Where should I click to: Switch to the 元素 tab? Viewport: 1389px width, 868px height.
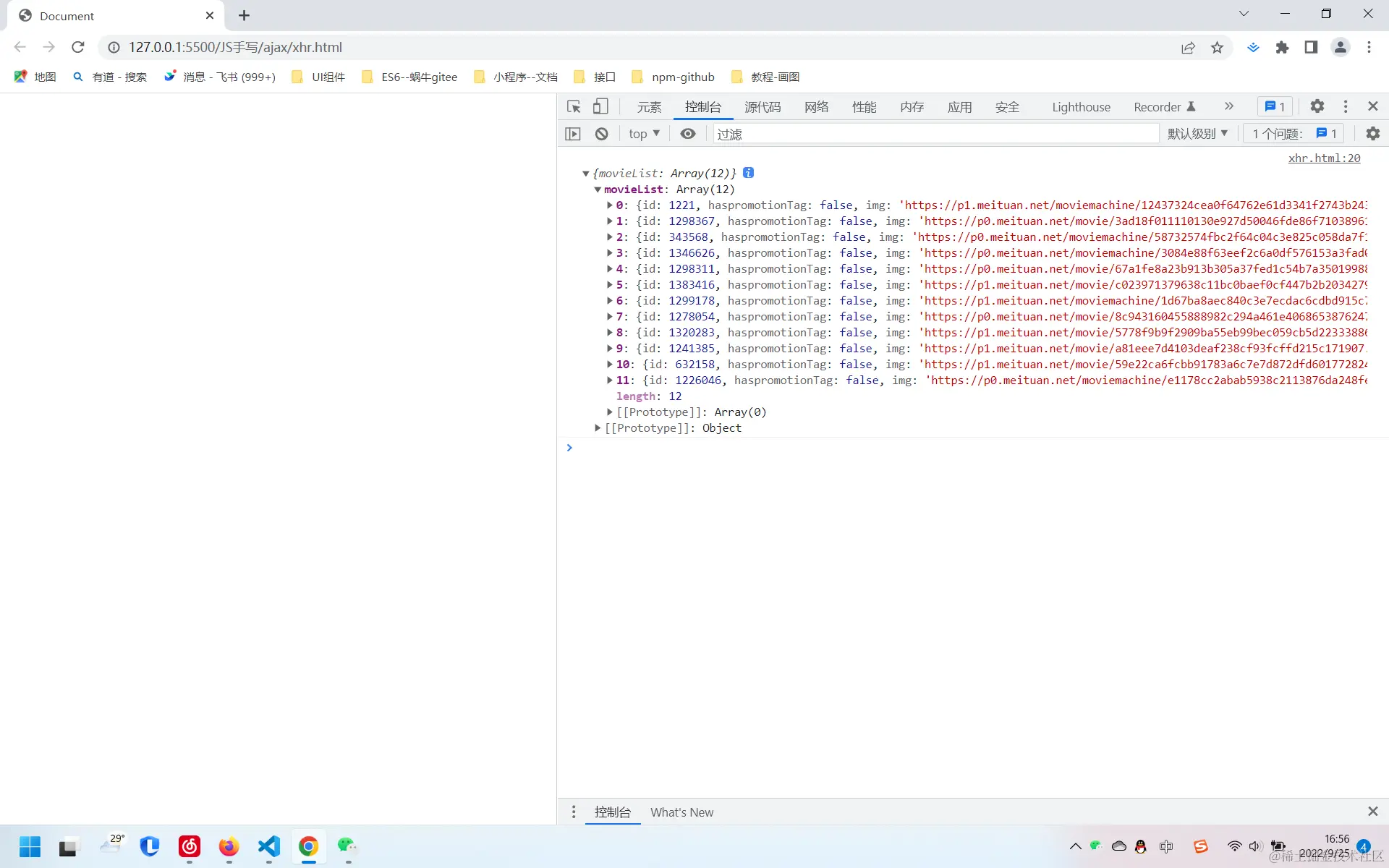pos(649,107)
